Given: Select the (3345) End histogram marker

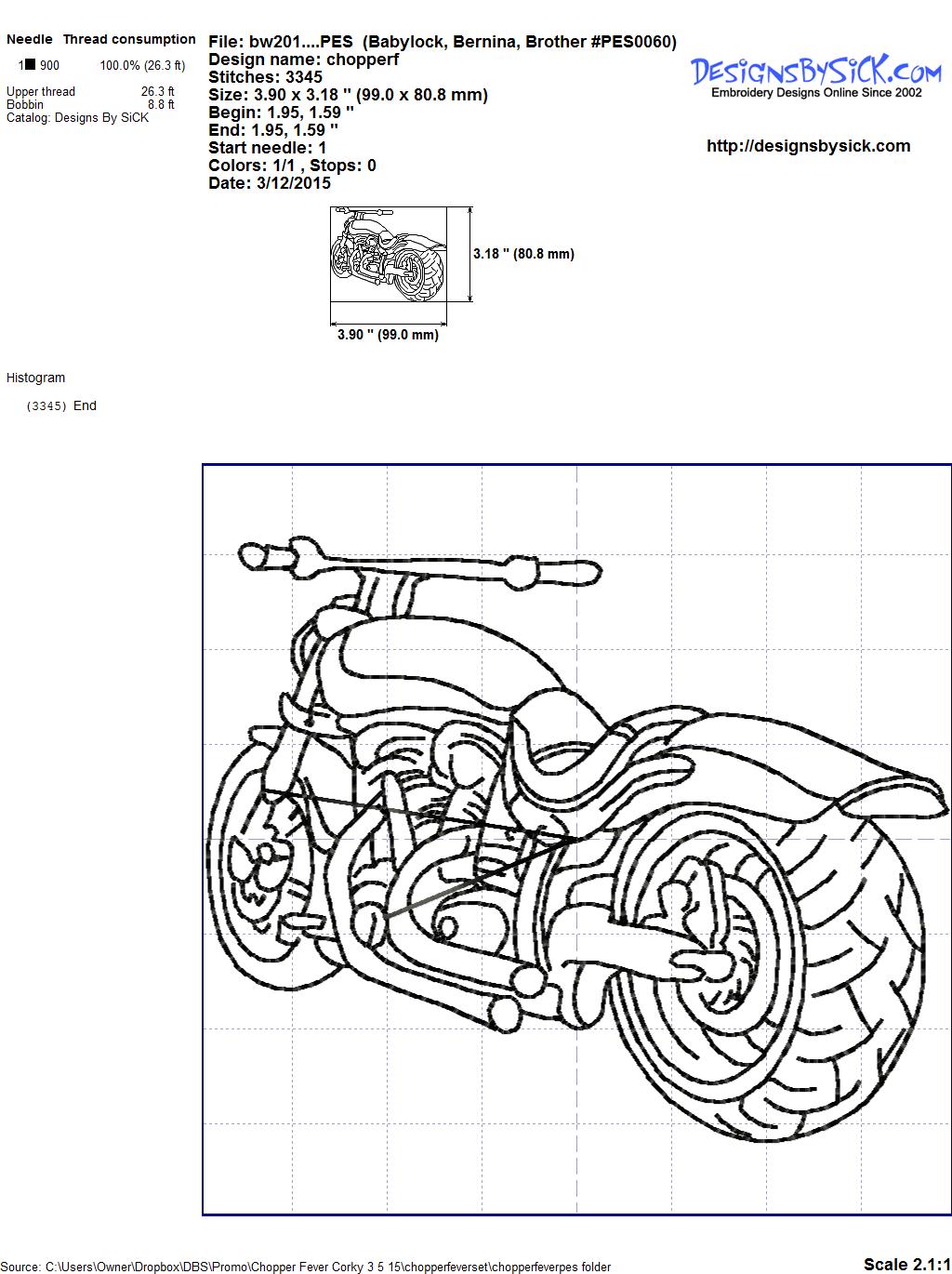Looking at the screenshot, I should click(x=62, y=405).
